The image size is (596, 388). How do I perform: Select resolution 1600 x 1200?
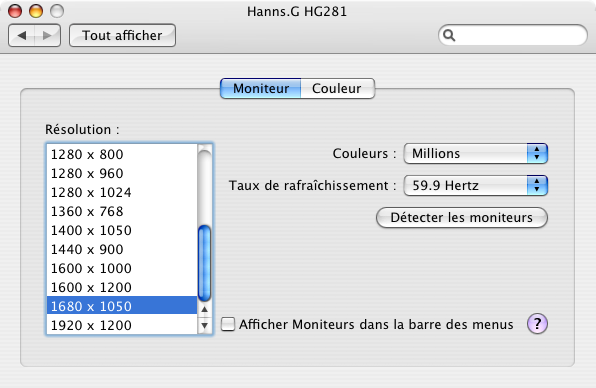point(122,287)
